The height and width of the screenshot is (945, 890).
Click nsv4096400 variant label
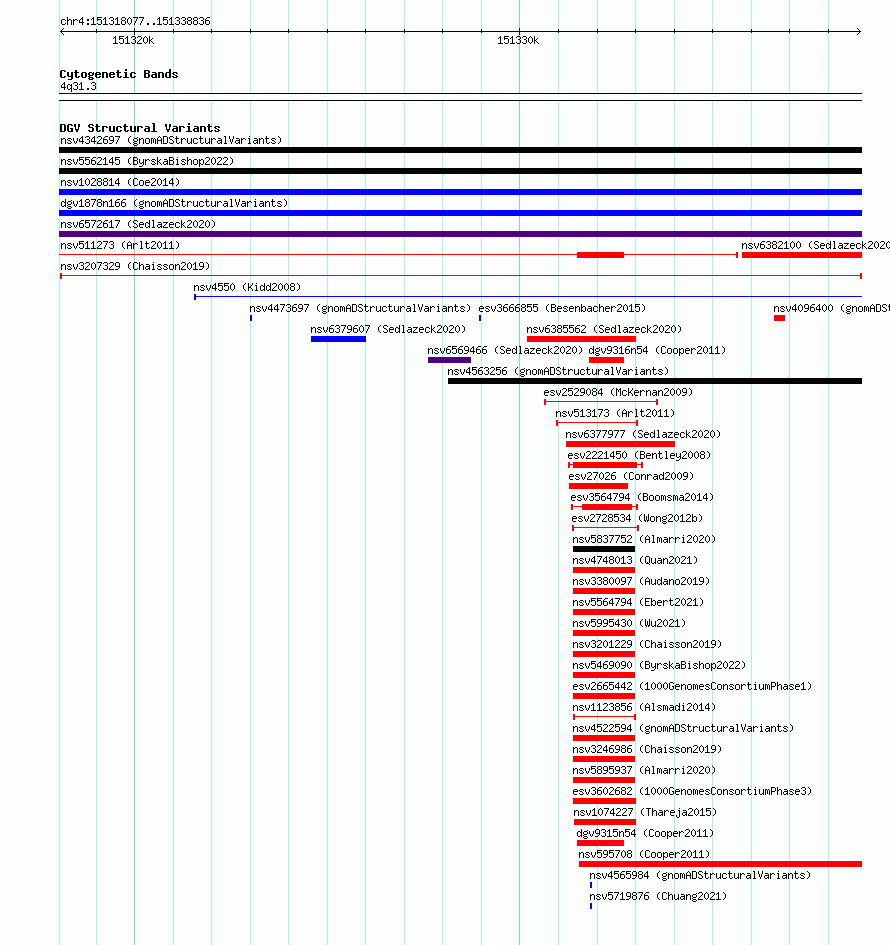[832, 308]
